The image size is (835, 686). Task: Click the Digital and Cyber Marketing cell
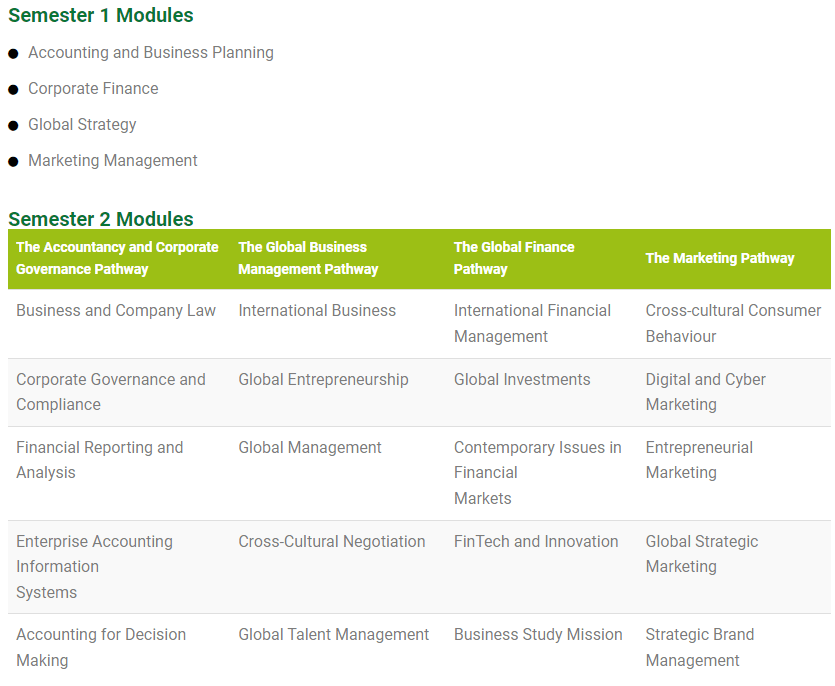(x=706, y=392)
